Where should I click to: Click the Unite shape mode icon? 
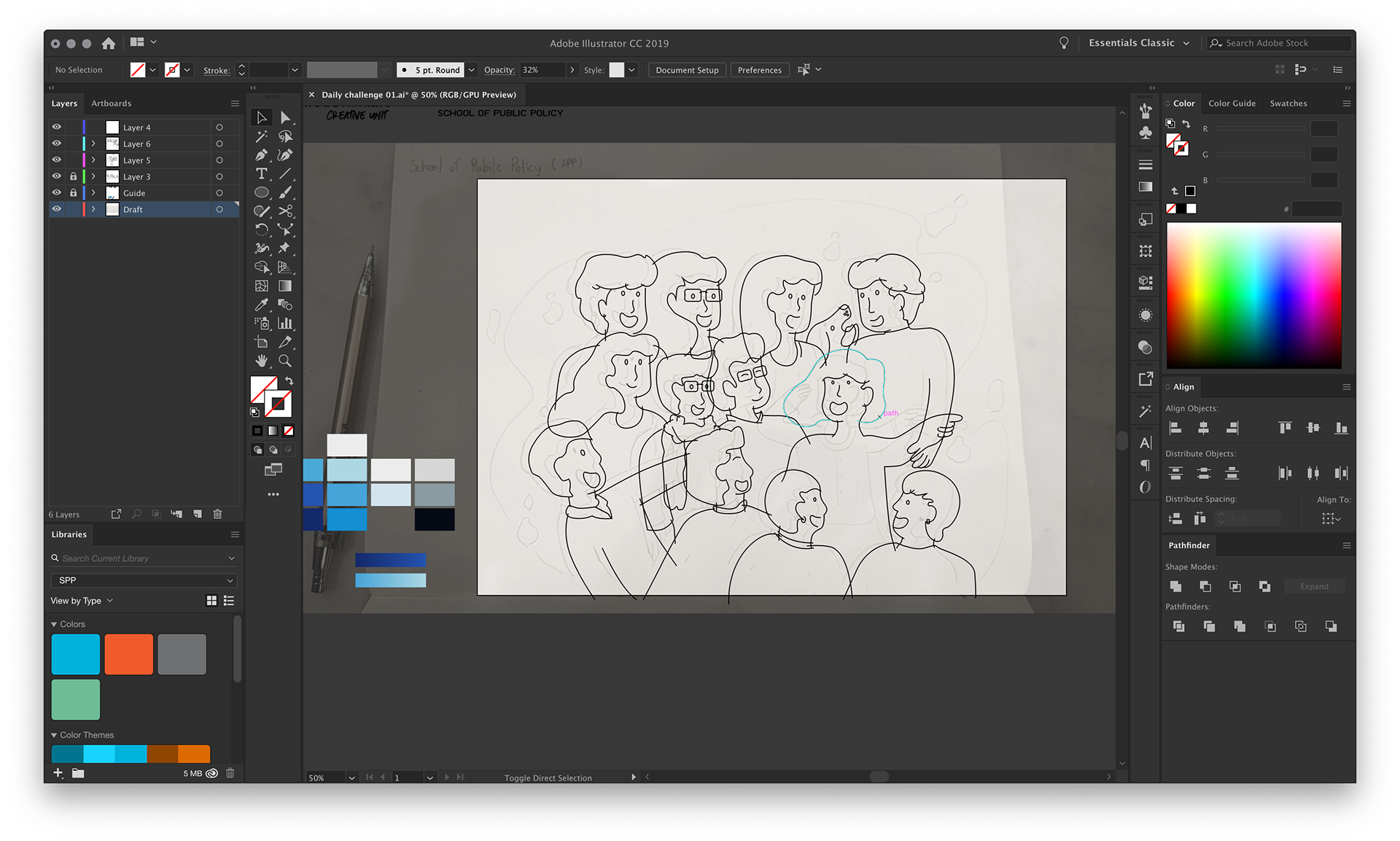point(1175,586)
